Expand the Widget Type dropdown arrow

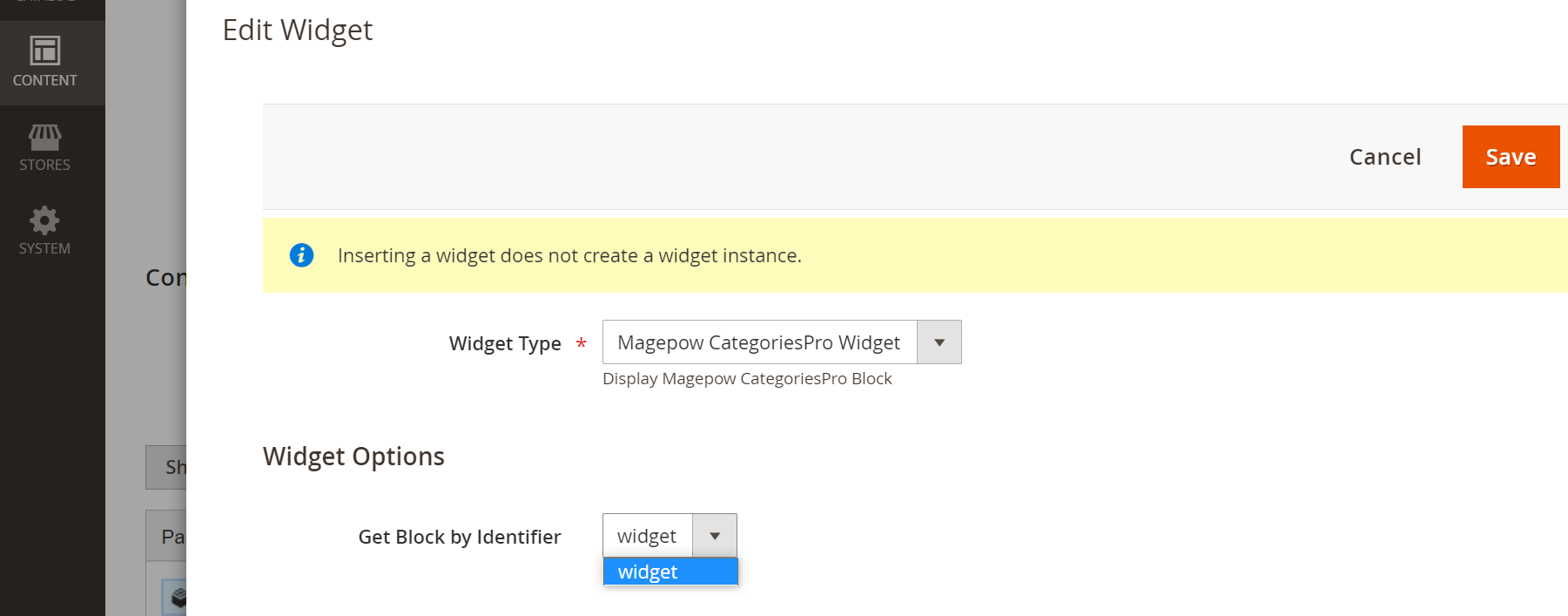939,342
